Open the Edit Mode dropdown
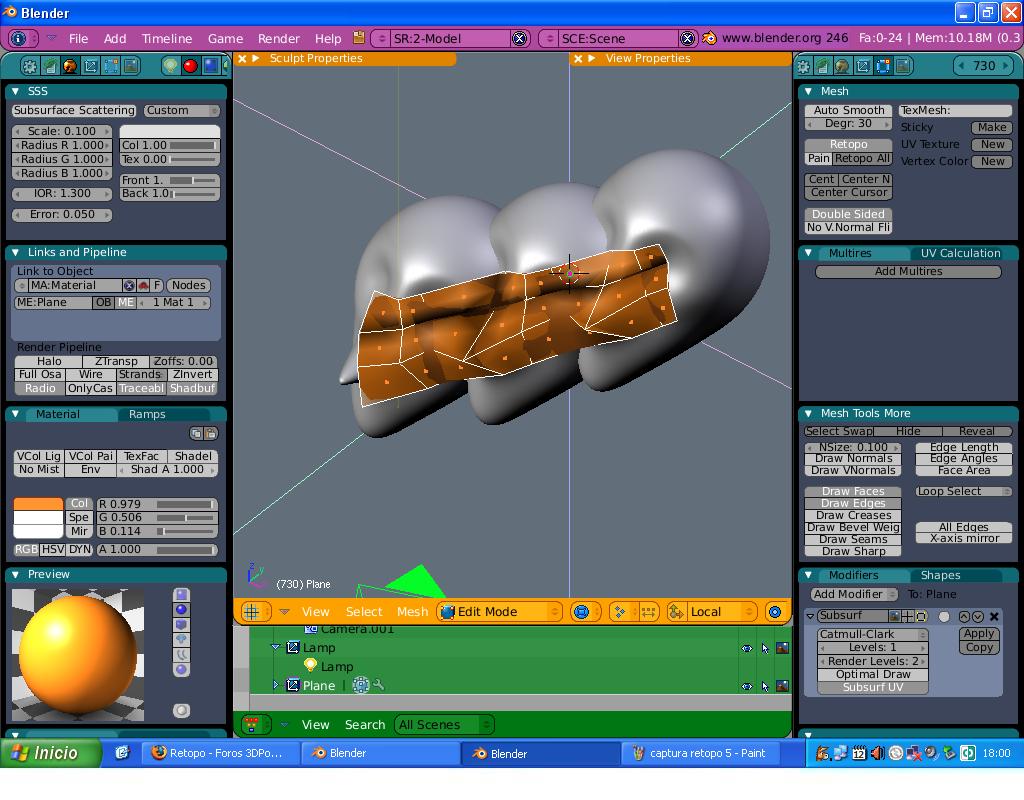1024x800 pixels. [500, 612]
